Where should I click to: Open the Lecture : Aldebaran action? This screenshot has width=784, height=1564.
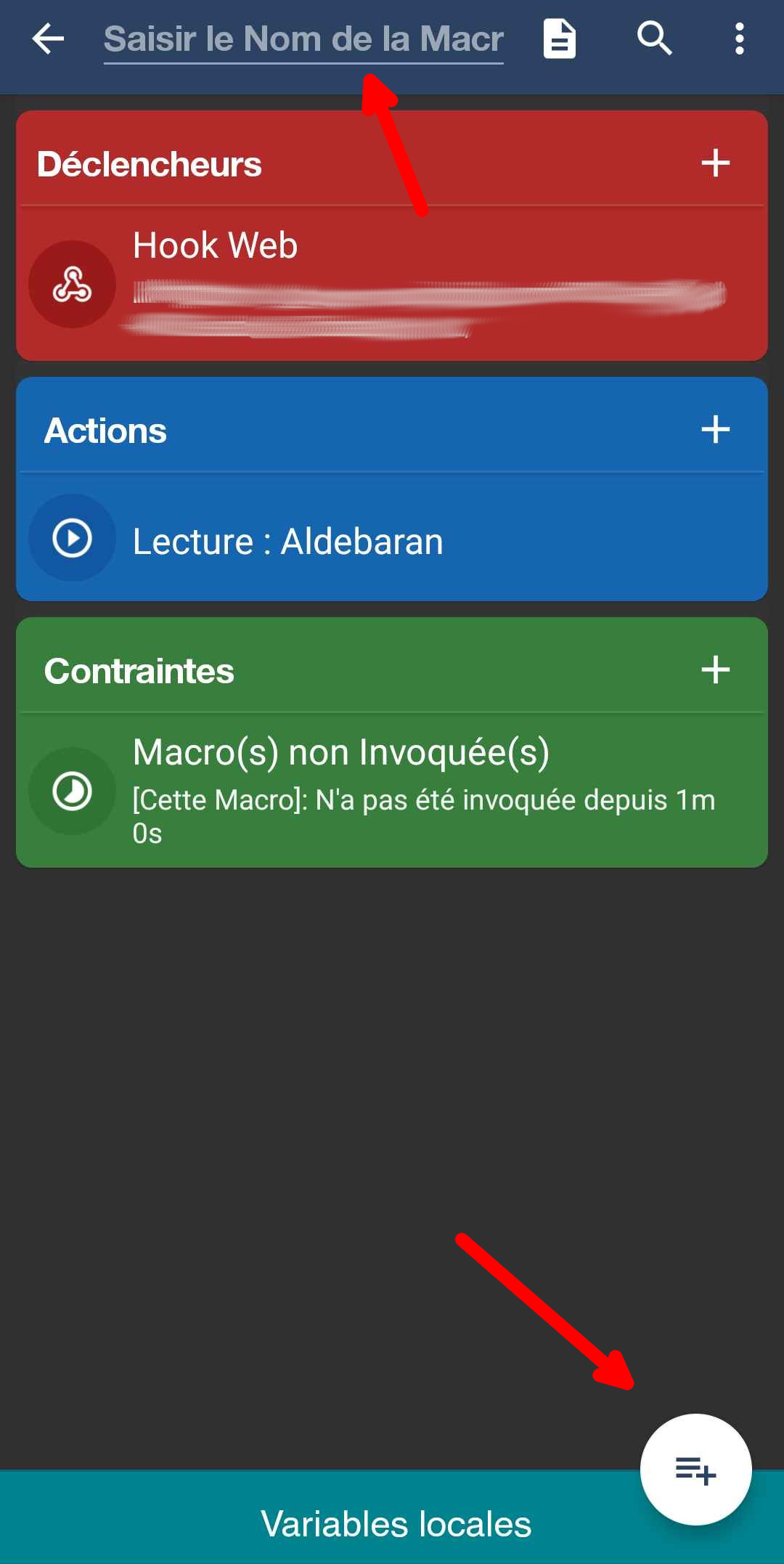coord(288,542)
